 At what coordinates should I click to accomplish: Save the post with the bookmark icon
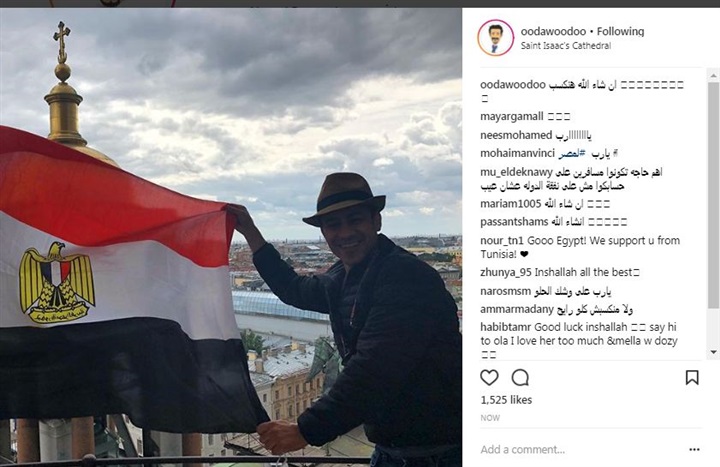tap(692, 377)
